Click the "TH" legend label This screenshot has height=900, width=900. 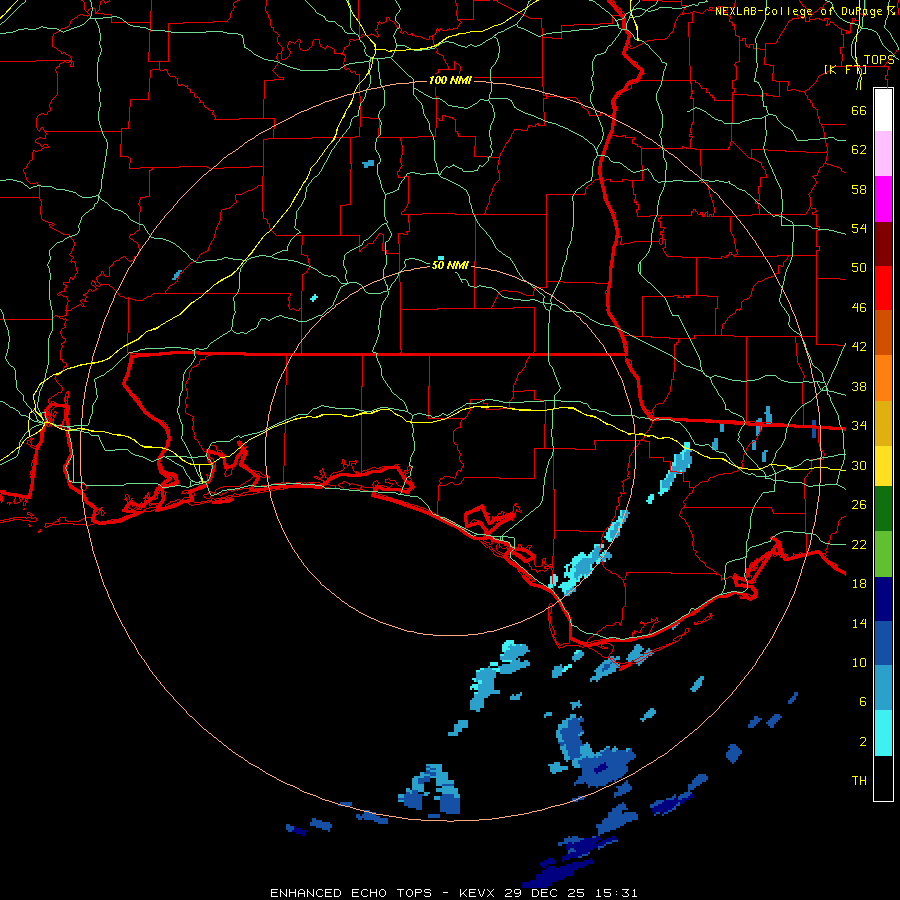[x=859, y=781]
